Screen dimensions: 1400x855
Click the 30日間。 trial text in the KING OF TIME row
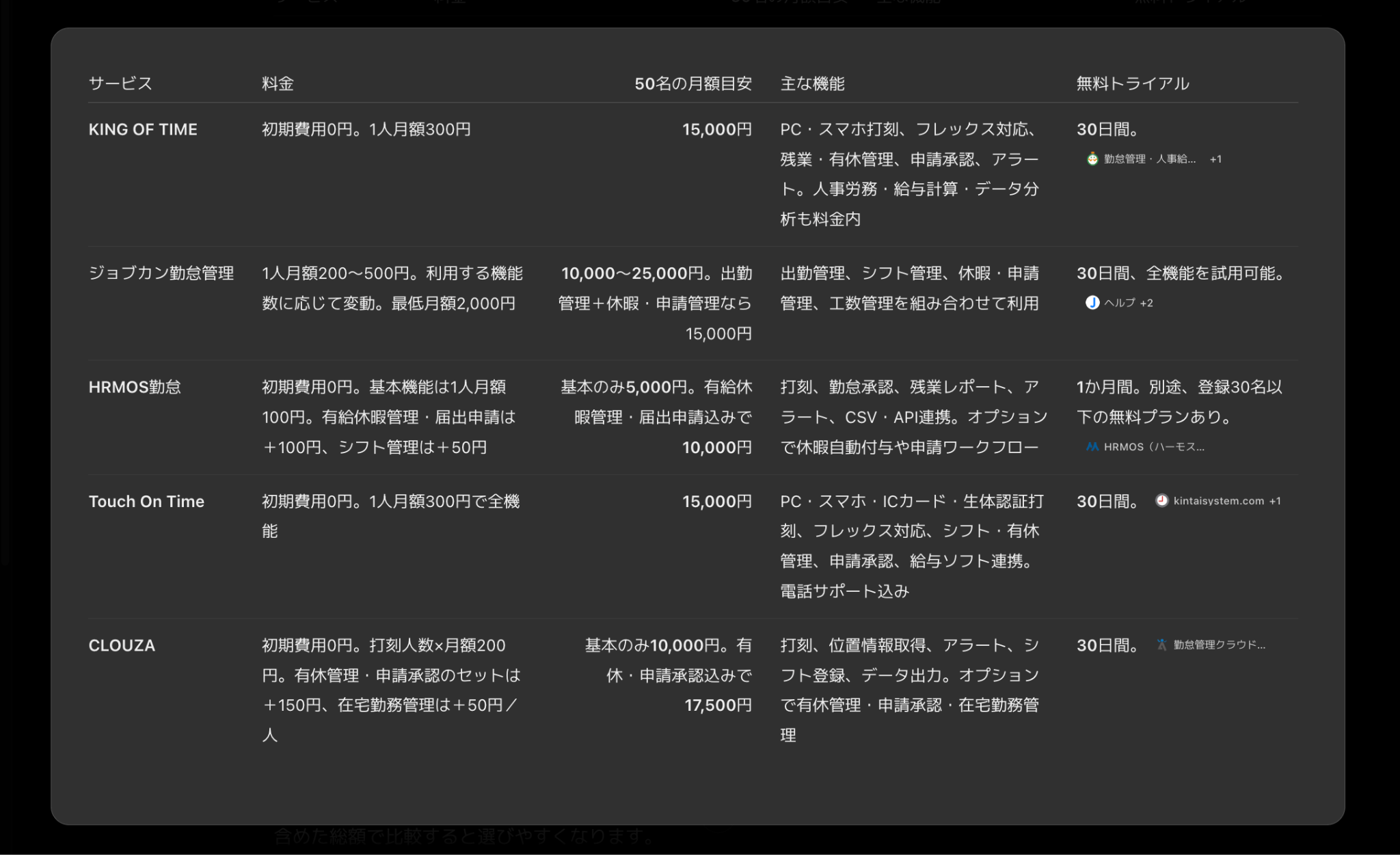1107,129
